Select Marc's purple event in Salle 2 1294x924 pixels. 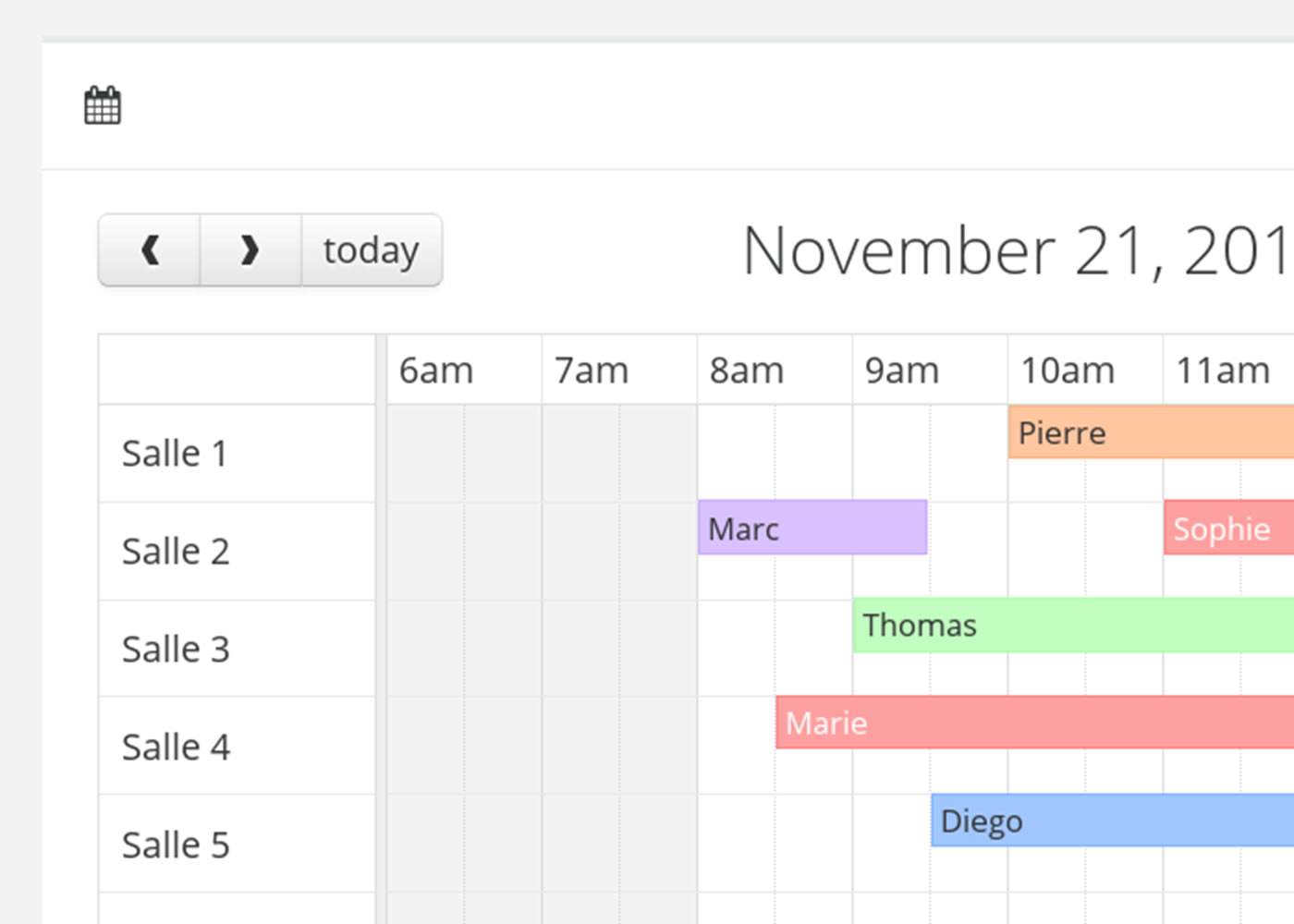coord(812,529)
